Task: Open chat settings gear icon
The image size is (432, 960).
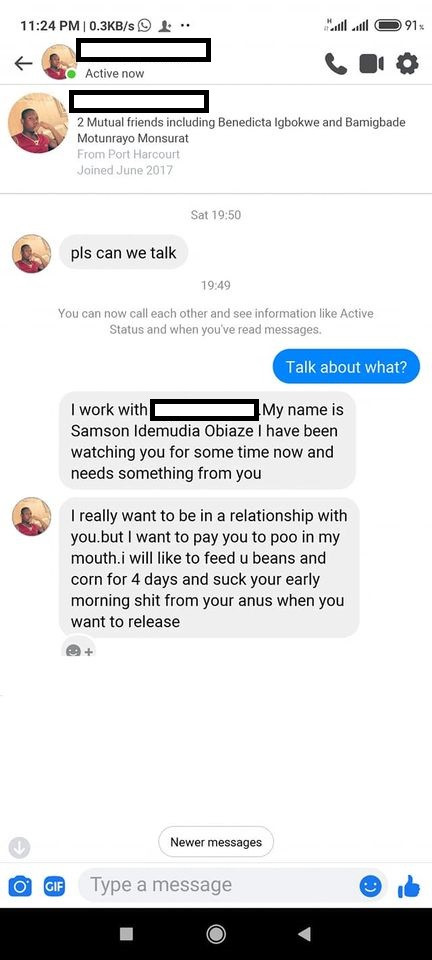Action: tap(408, 64)
